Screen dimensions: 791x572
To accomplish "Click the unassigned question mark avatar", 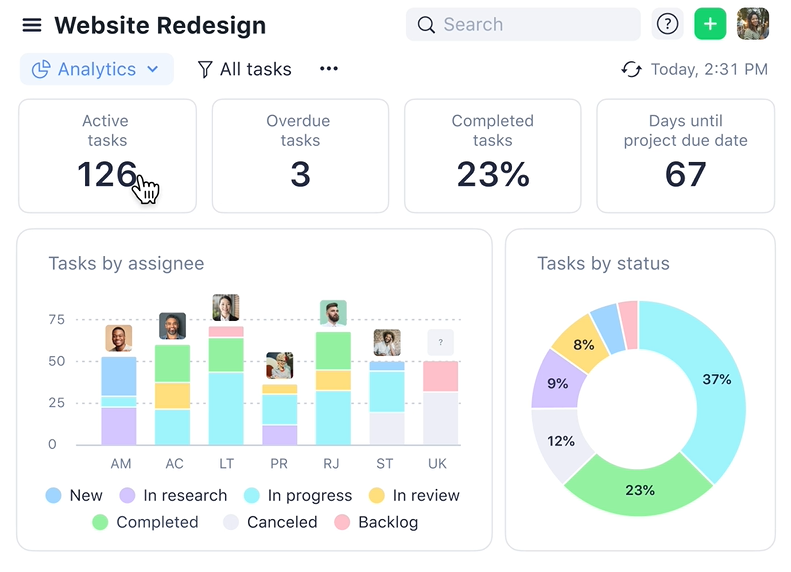I will (440, 343).
